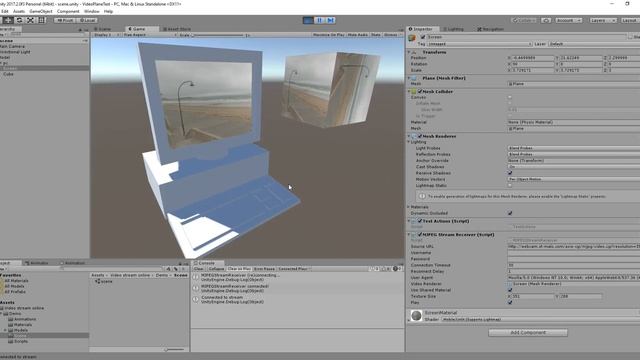Click the Mesh Collider component icon

coord(414,91)
